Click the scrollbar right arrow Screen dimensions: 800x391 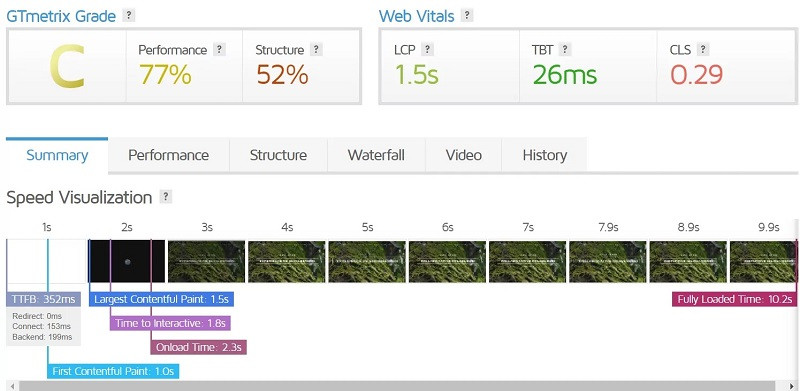click(x=792, y=386)
